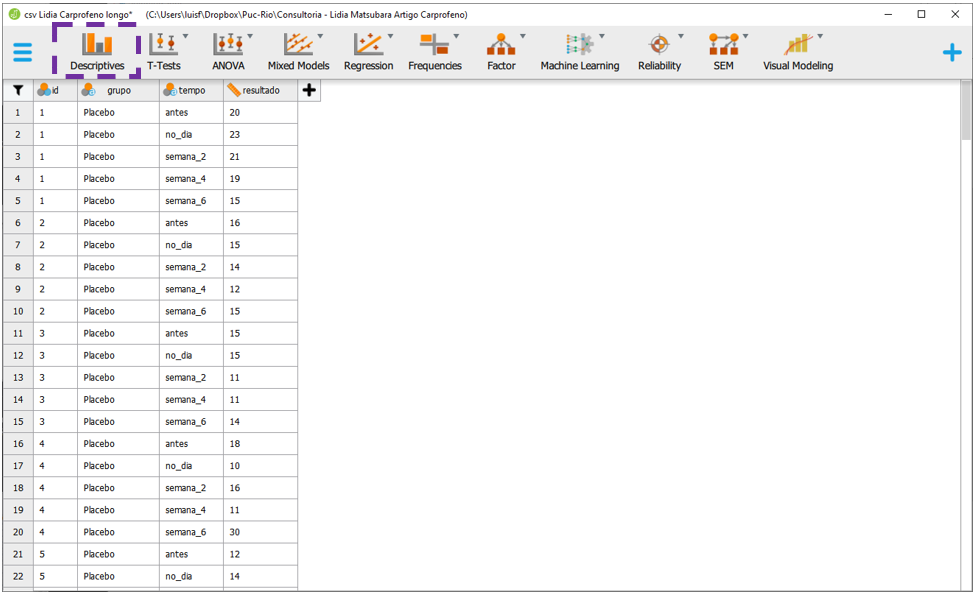
Task: Add a new column with plus button
Action: click(x=309, y=90)
